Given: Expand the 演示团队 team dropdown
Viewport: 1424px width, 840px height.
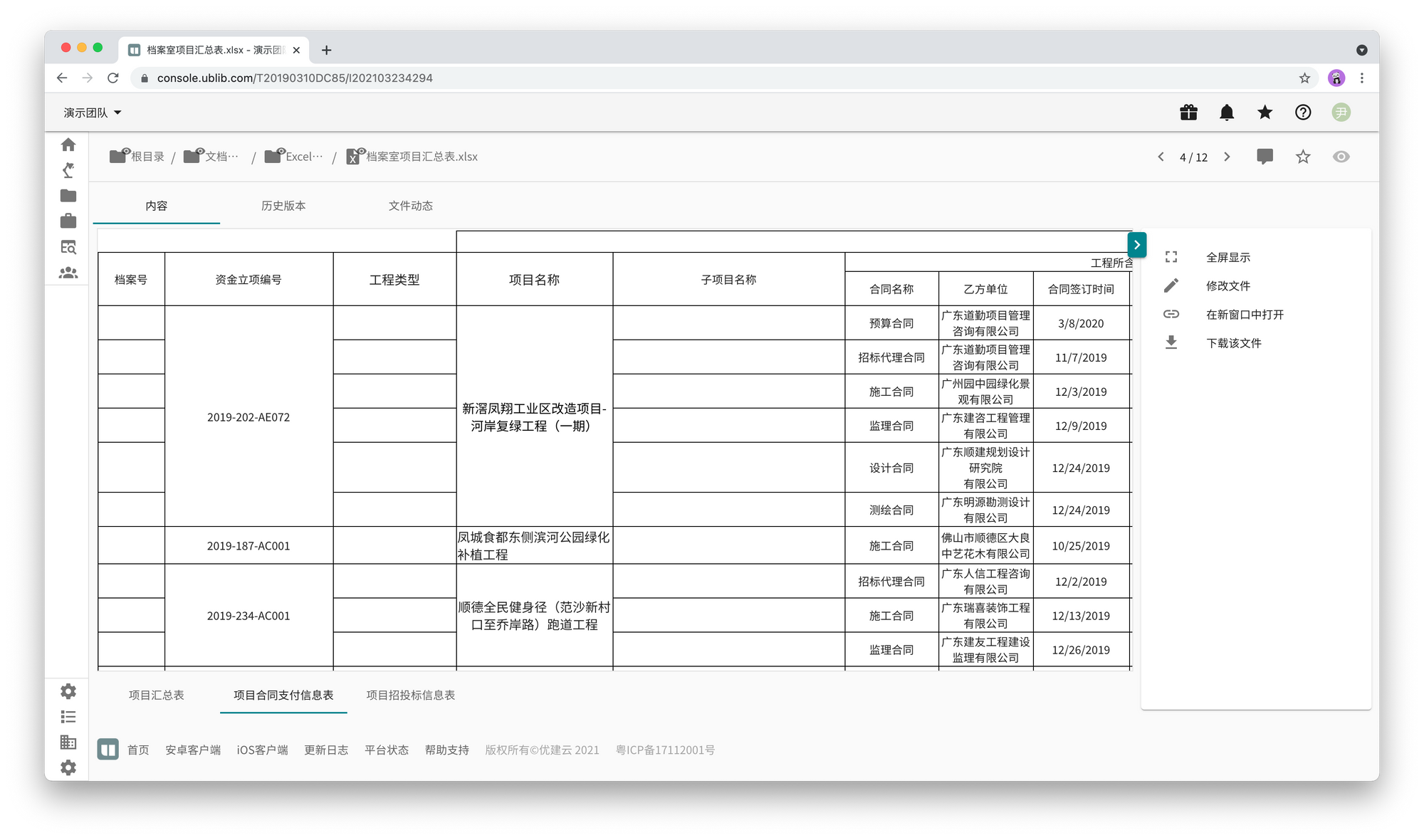Looking at the screenshot, I should [93, 112].
